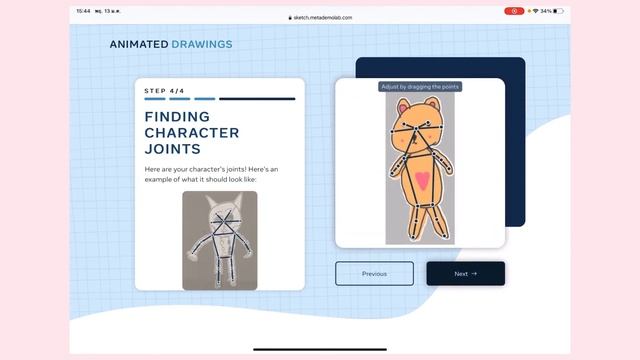Tap the sketch.metademolab.com address bar

click(320, 18)
